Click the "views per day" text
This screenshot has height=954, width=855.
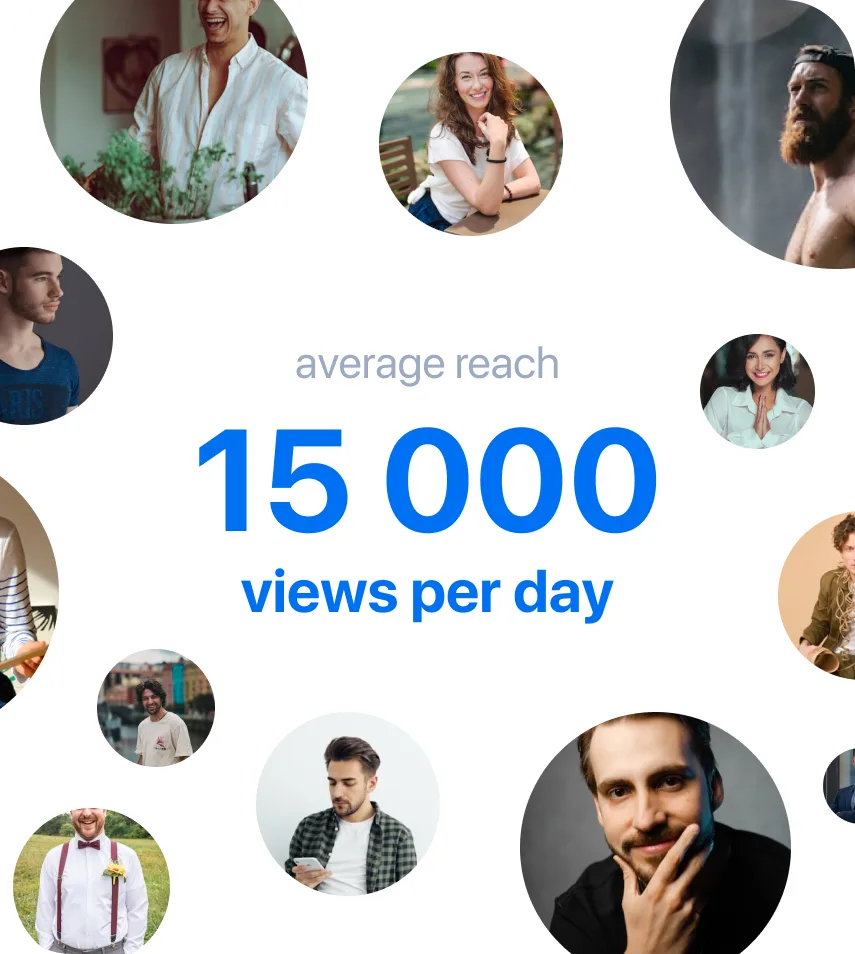427,594
